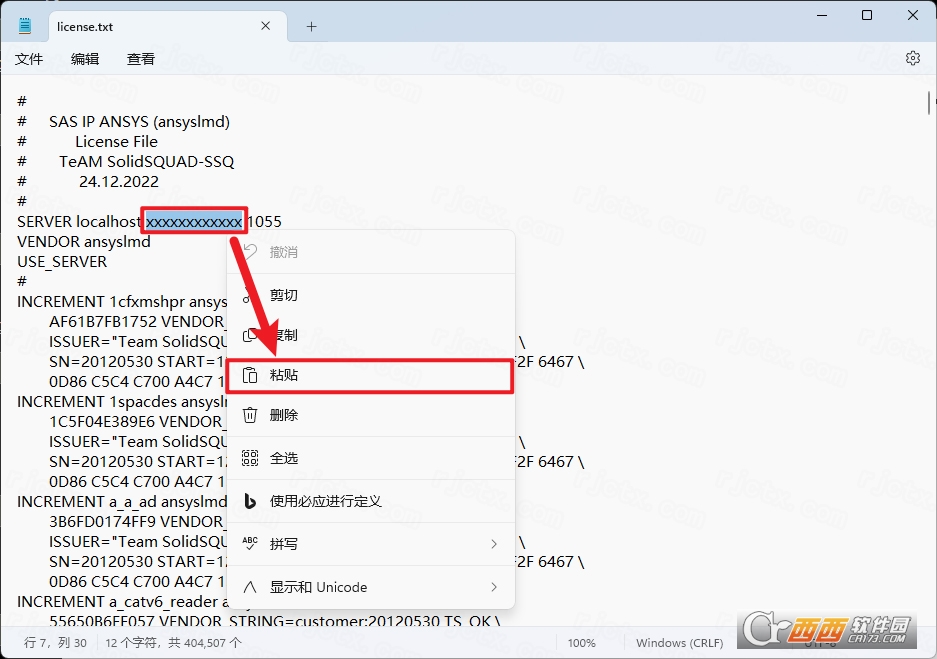Viewport: 937px width, 659px height.
Task: Click the Bing logo icon
Action: pyautogui.click(x=250, y=501)
